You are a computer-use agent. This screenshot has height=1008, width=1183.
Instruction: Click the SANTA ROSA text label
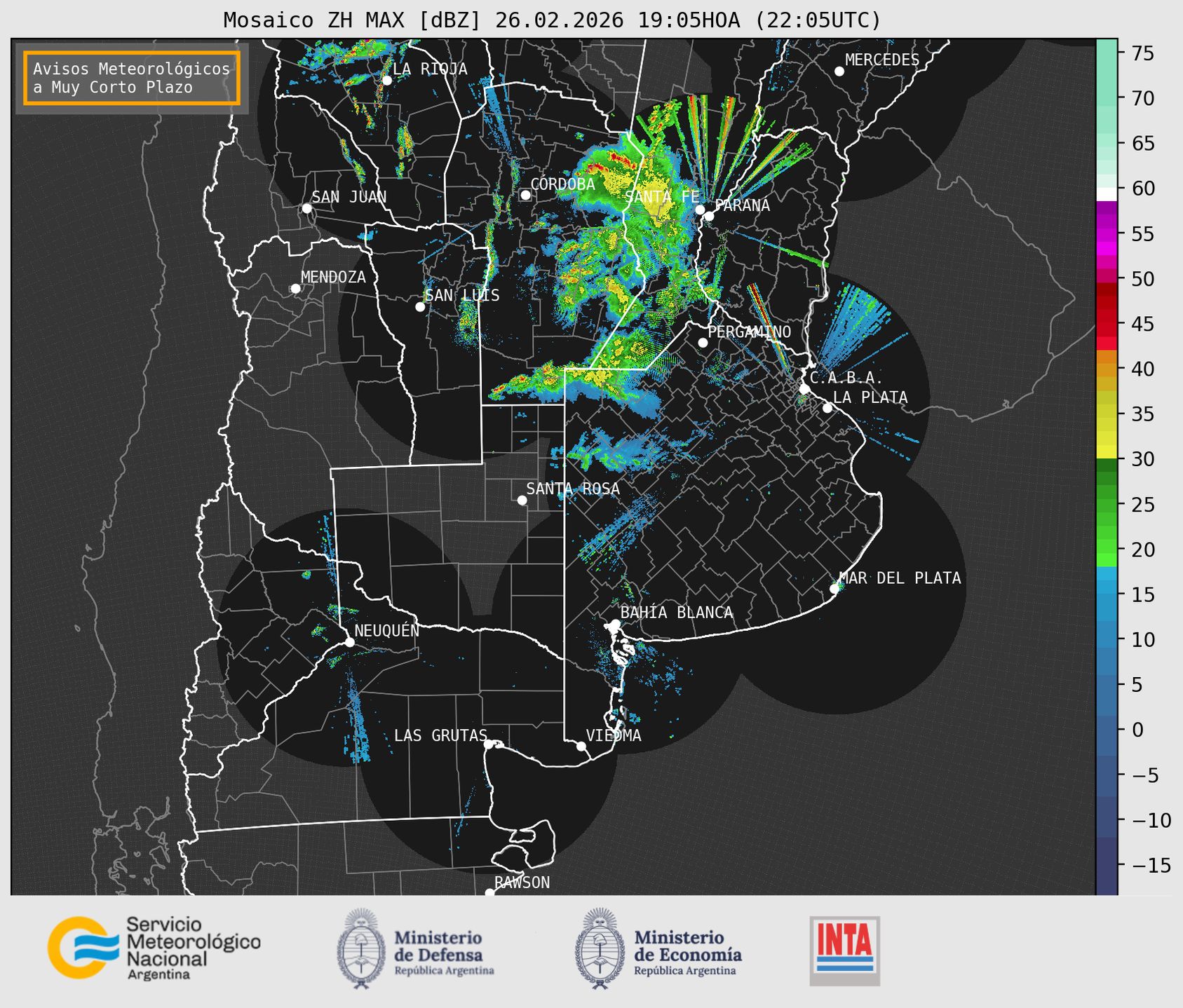[573, 489]
